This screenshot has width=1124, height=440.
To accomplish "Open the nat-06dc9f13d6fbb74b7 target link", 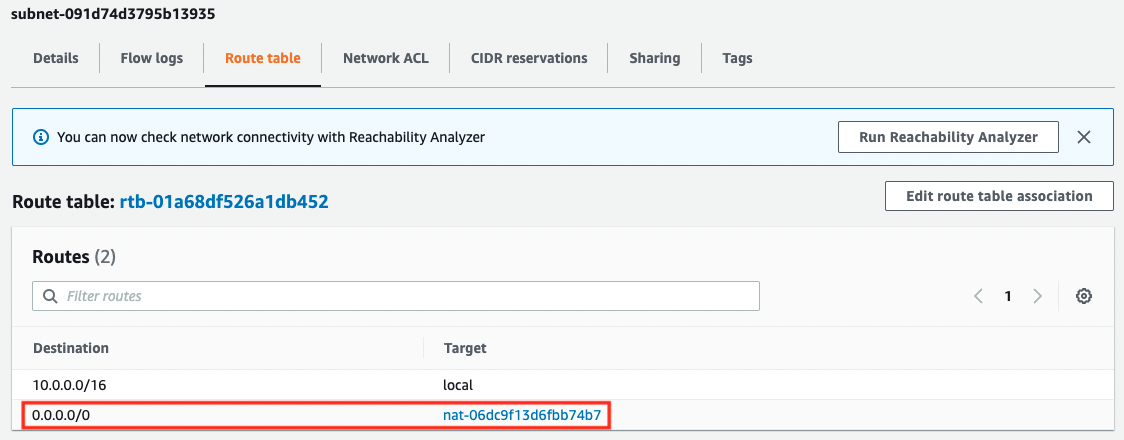I will pos(522,415).
